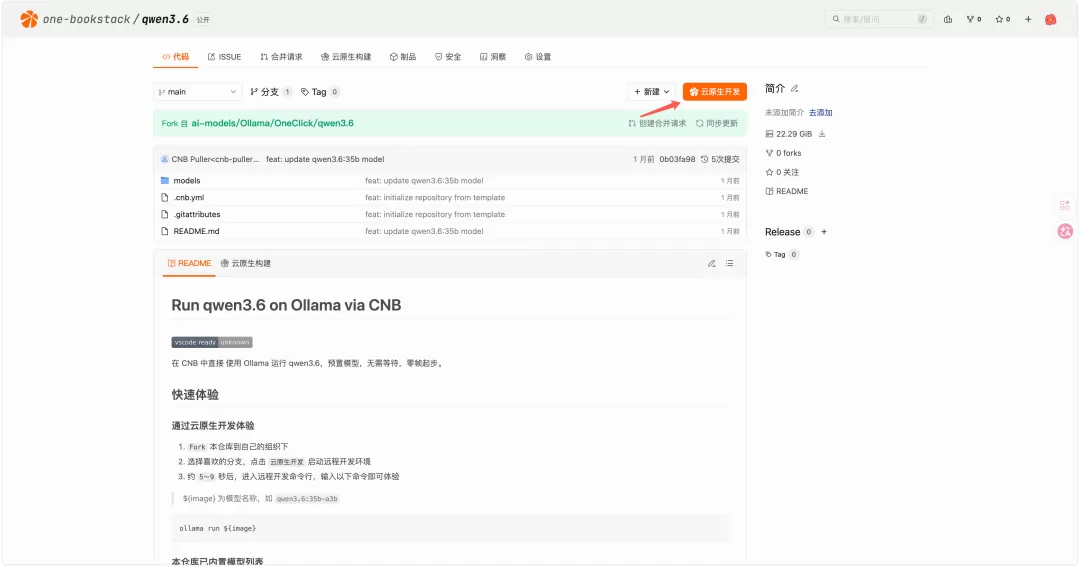
Task: Open the 5次提交 commit history link
Action: 720,159
